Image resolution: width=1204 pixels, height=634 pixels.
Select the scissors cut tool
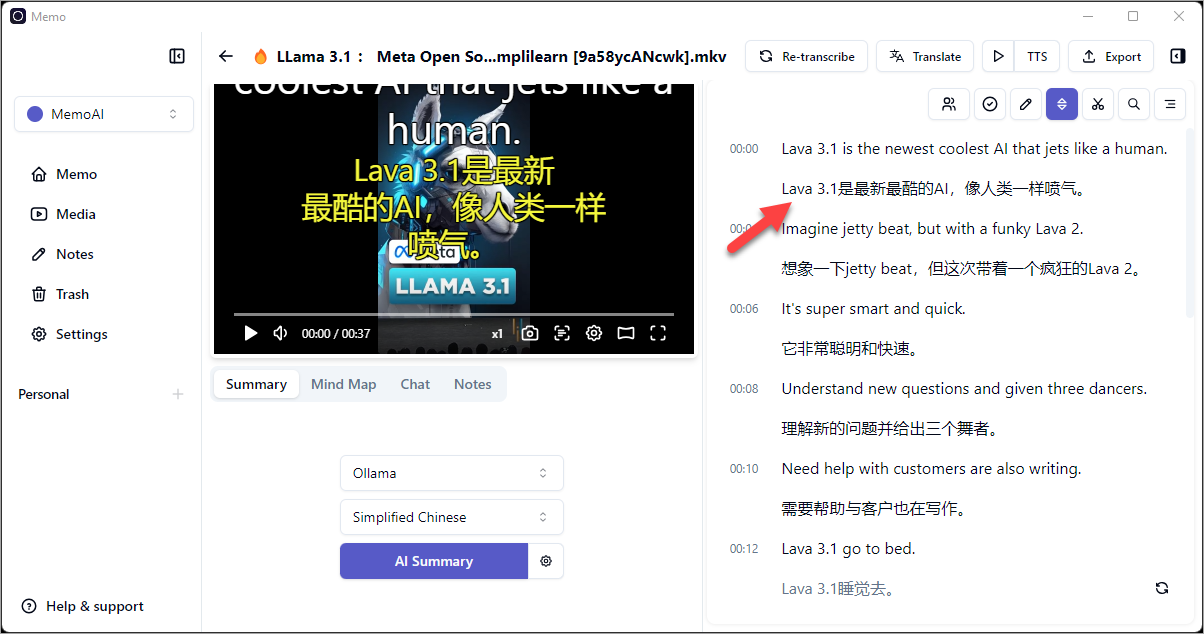1098,104
